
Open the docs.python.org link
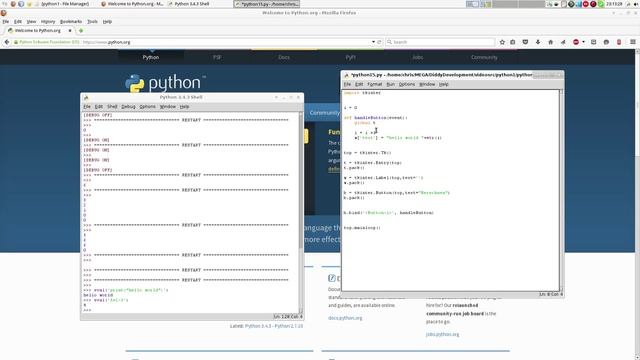pos(345,318)
